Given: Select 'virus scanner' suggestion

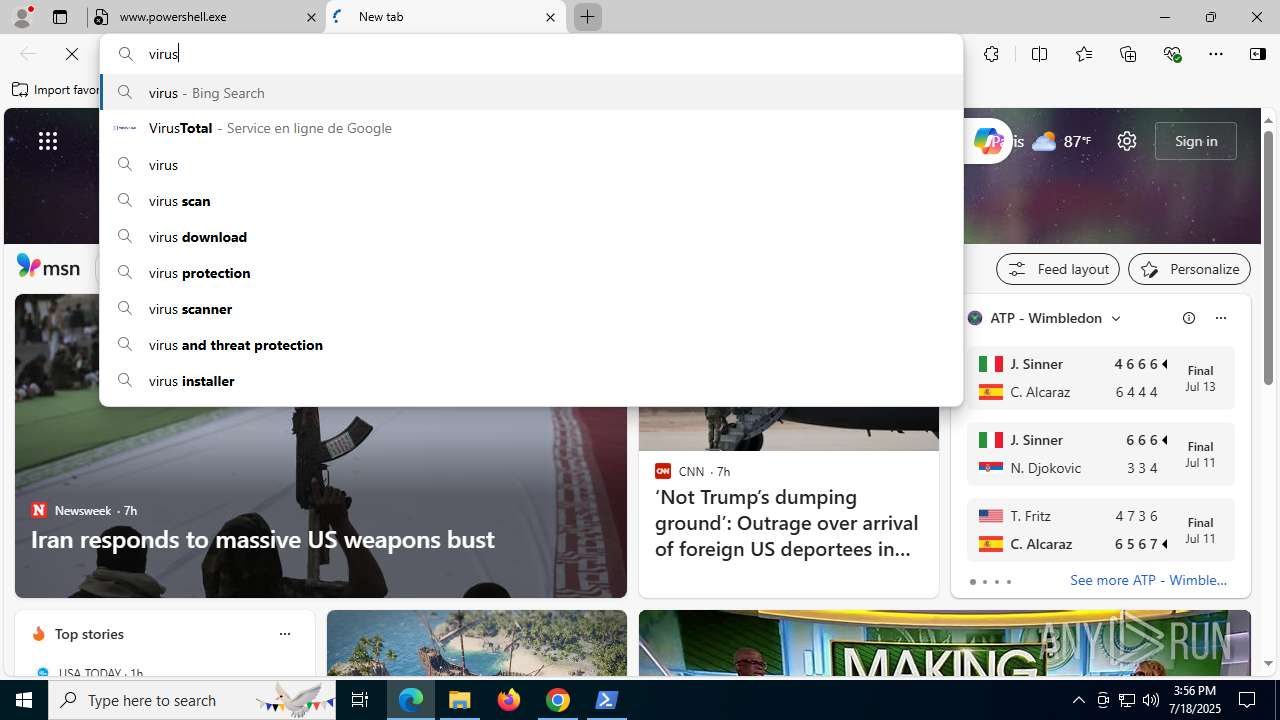Looking at the screenshot, I should point(531,308).
